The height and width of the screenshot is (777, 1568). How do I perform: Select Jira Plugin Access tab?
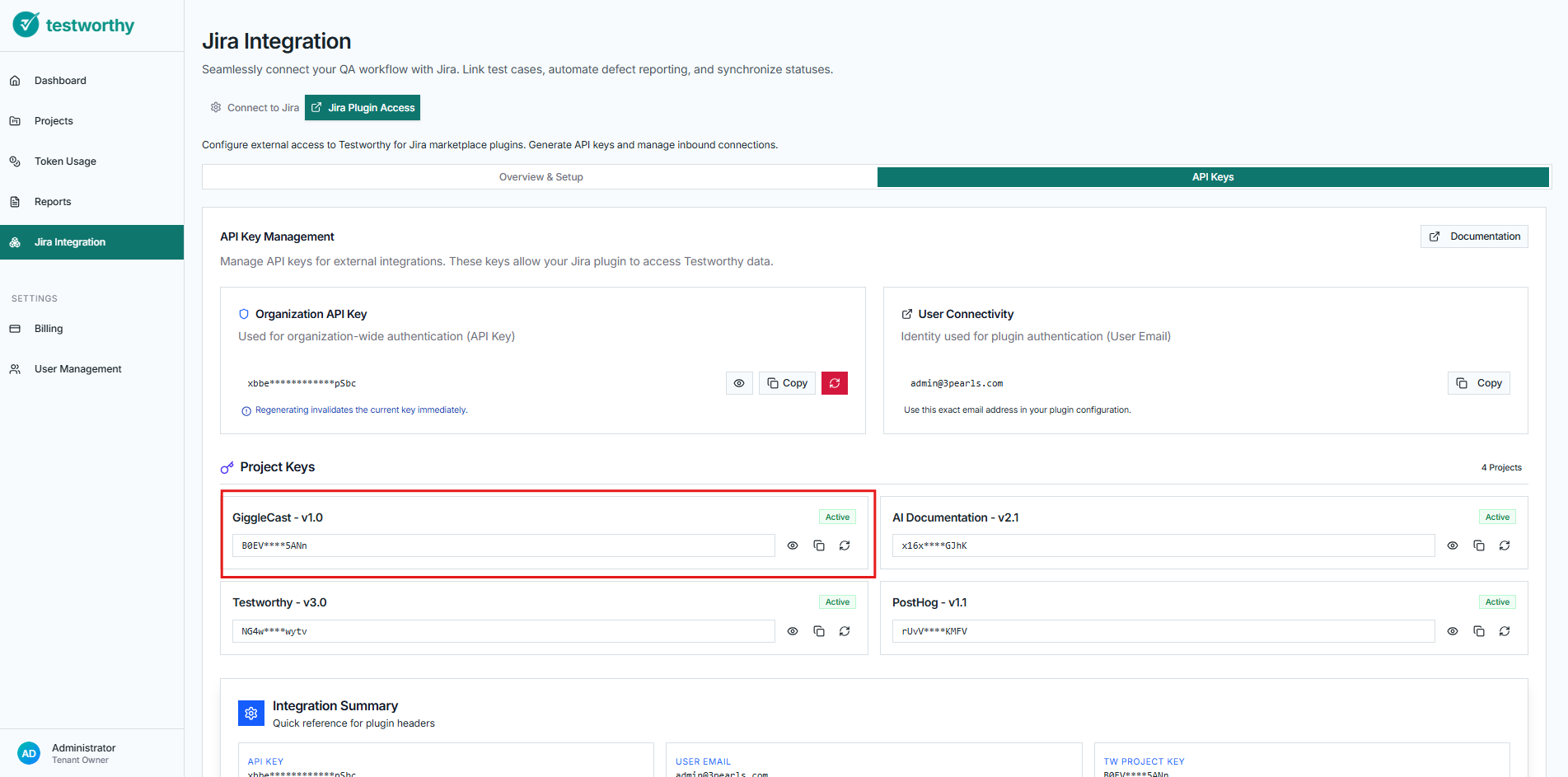pyautogui.click(x=363, y=108)
